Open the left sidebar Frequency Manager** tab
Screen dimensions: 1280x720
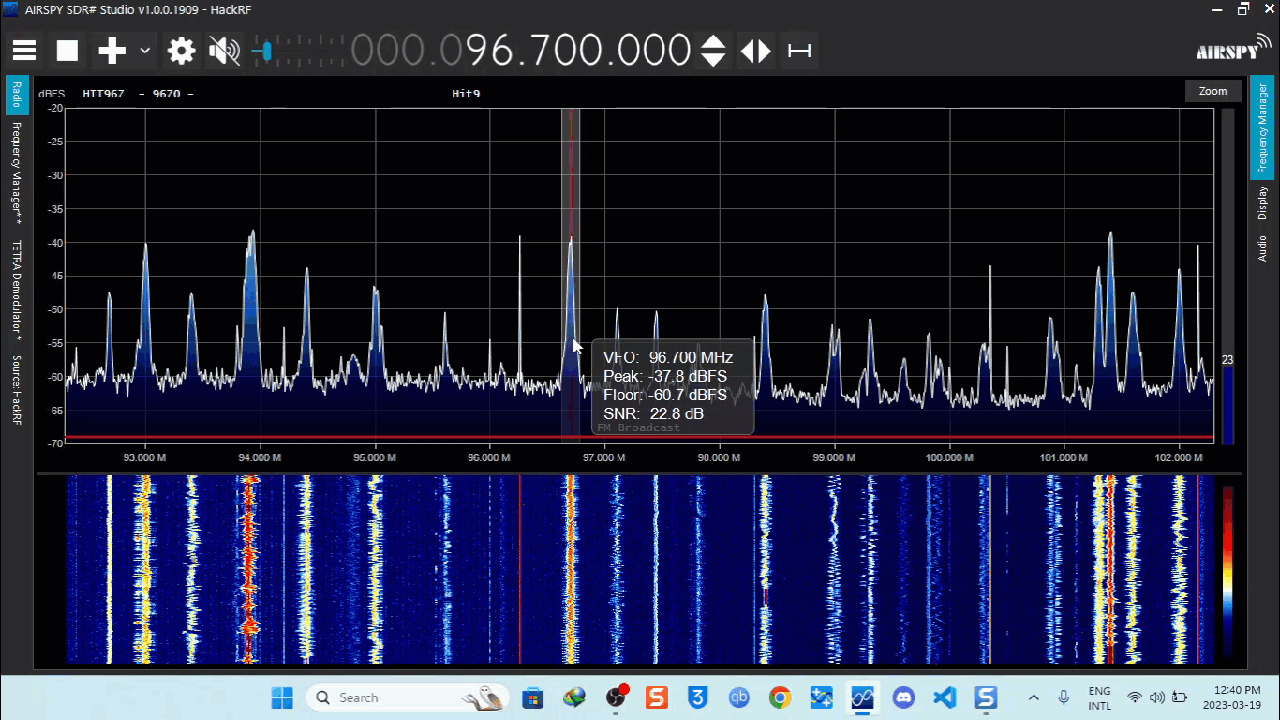pyautogui.click(x=17, y=173)
